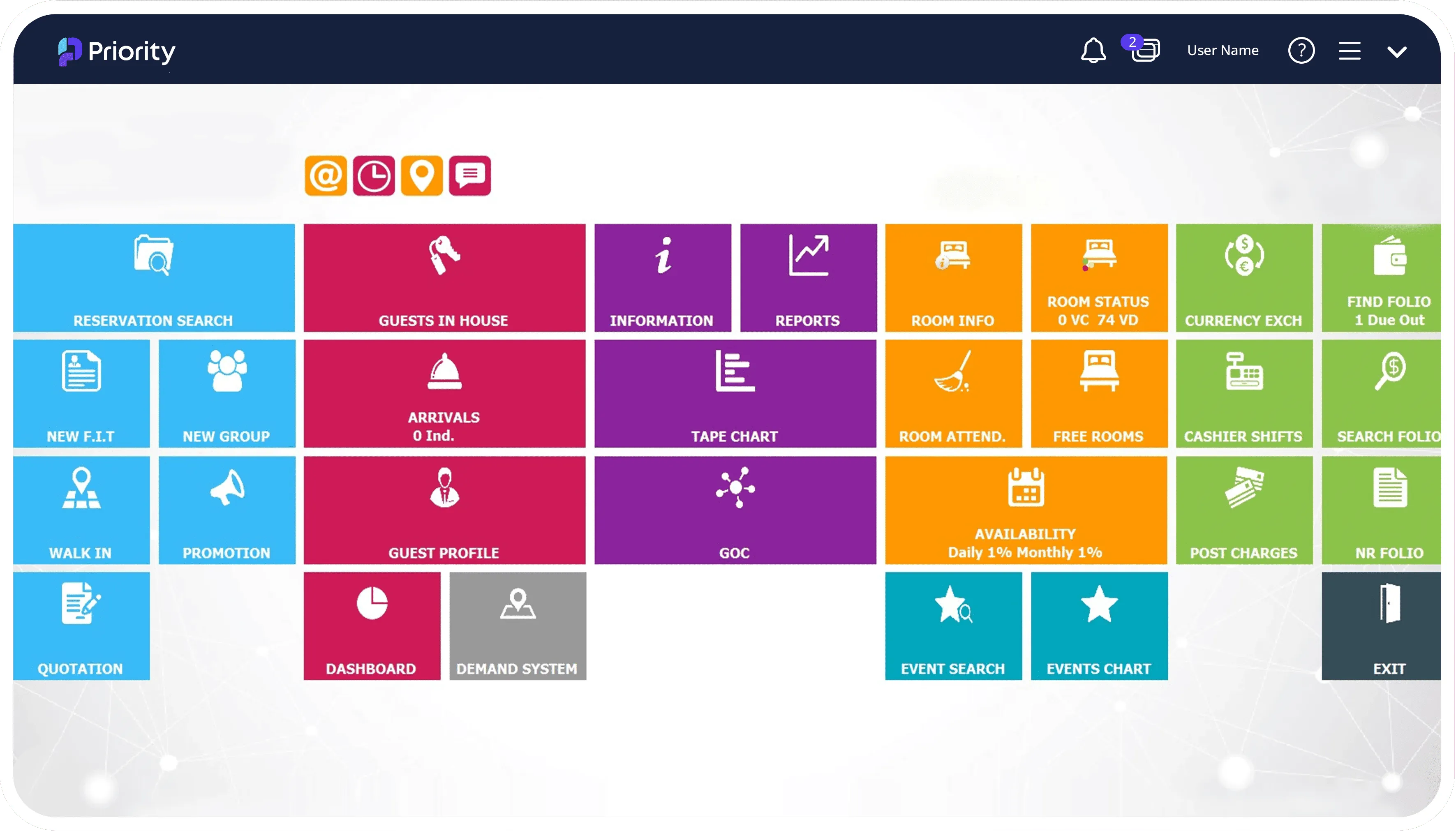Click the Exit door tile
Image resolution: width=1456 pixels, height=831 pixels.
click(x=1381, y=626)
